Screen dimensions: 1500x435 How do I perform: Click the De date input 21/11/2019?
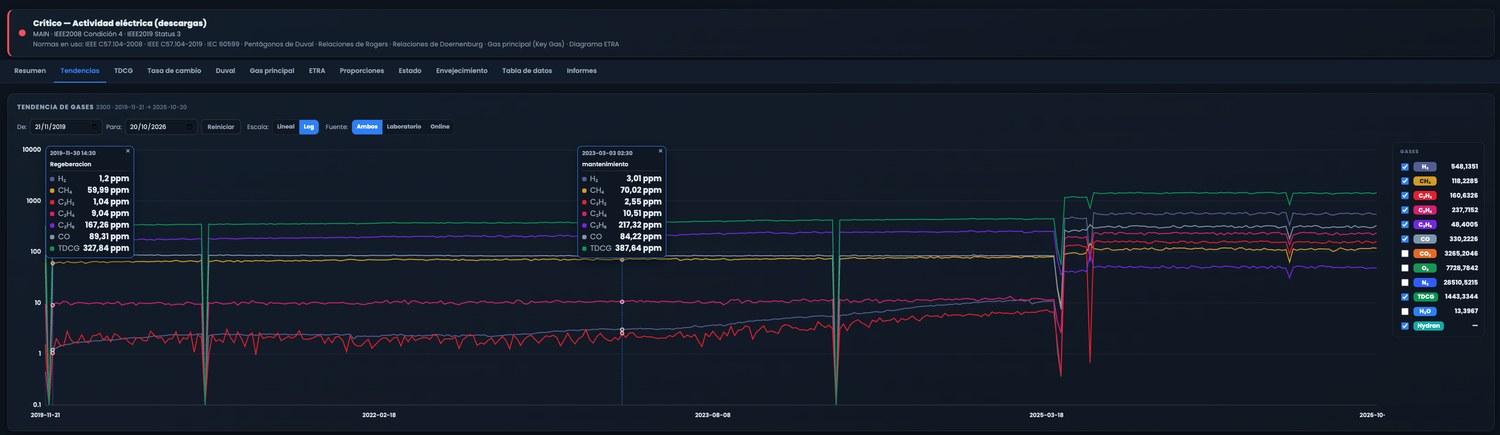(x=66, y=127)
